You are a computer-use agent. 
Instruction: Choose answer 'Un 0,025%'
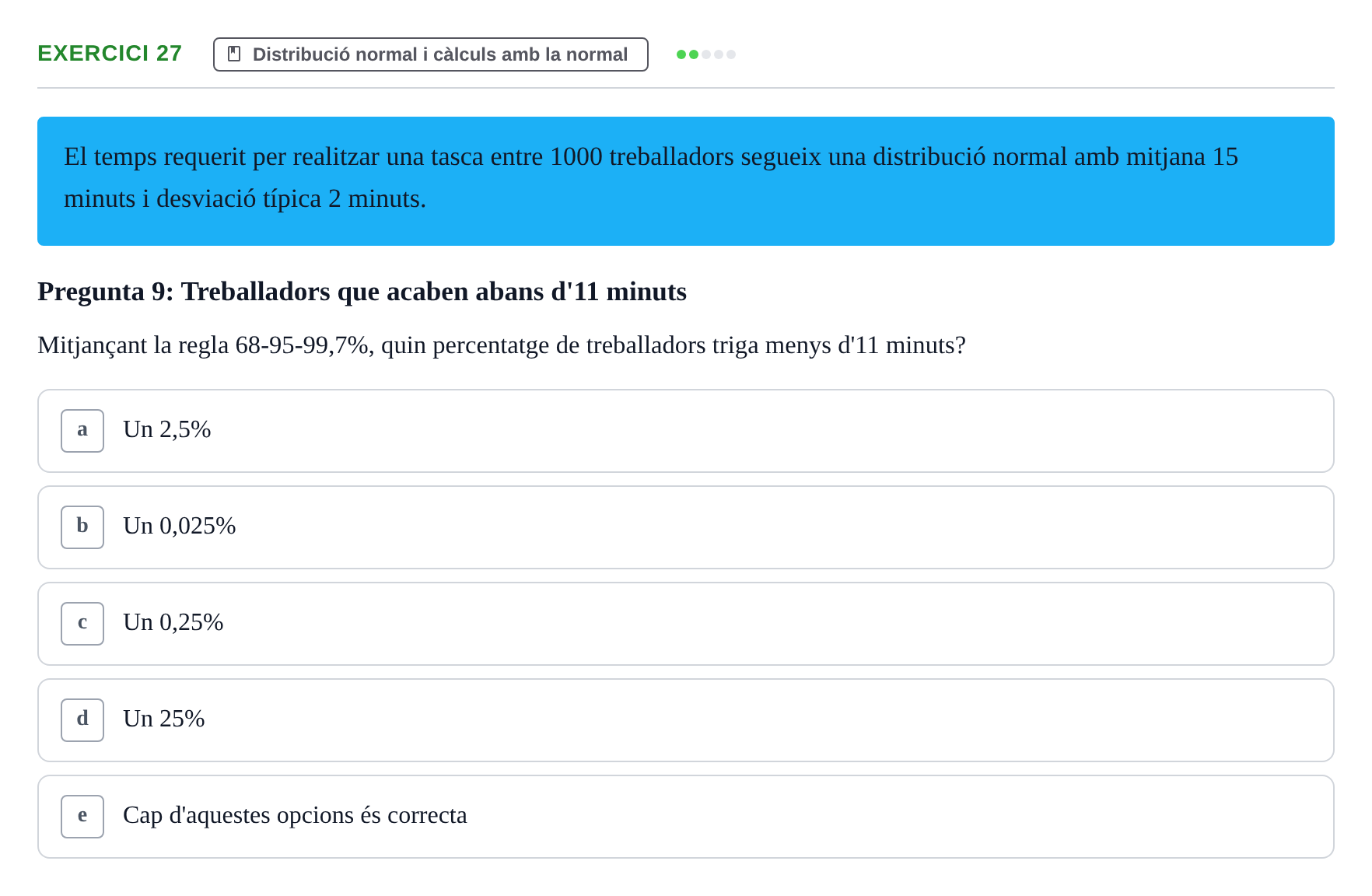point(686,527)
